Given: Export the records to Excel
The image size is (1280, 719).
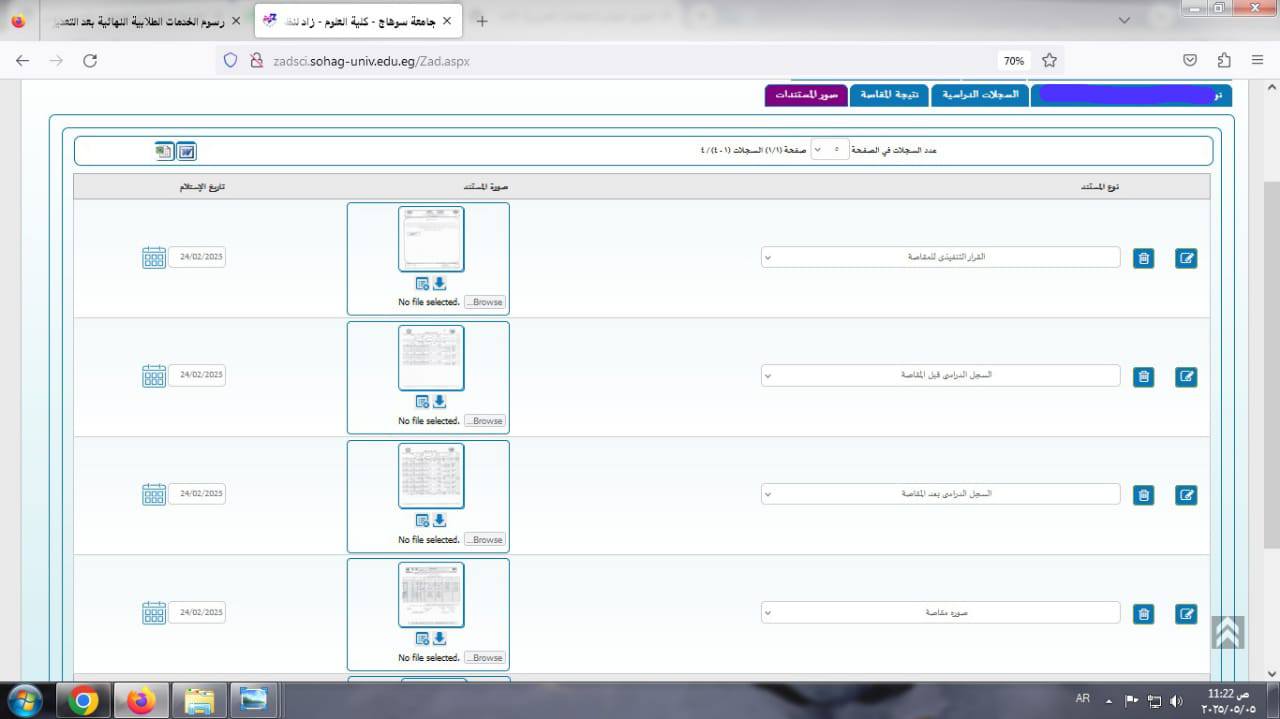Looking at the screenshot, I should pos(164,151).
